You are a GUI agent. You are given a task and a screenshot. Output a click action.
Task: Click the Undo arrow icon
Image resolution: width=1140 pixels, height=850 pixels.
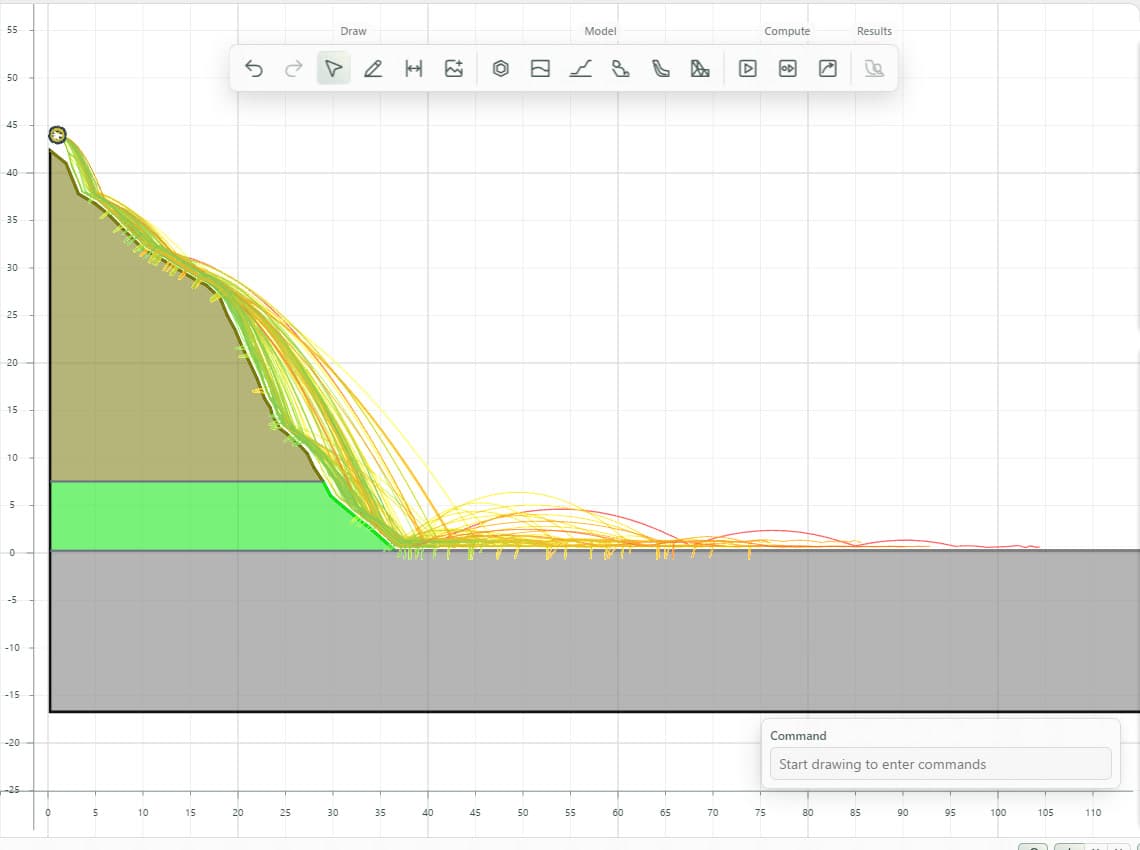point(254,68)
